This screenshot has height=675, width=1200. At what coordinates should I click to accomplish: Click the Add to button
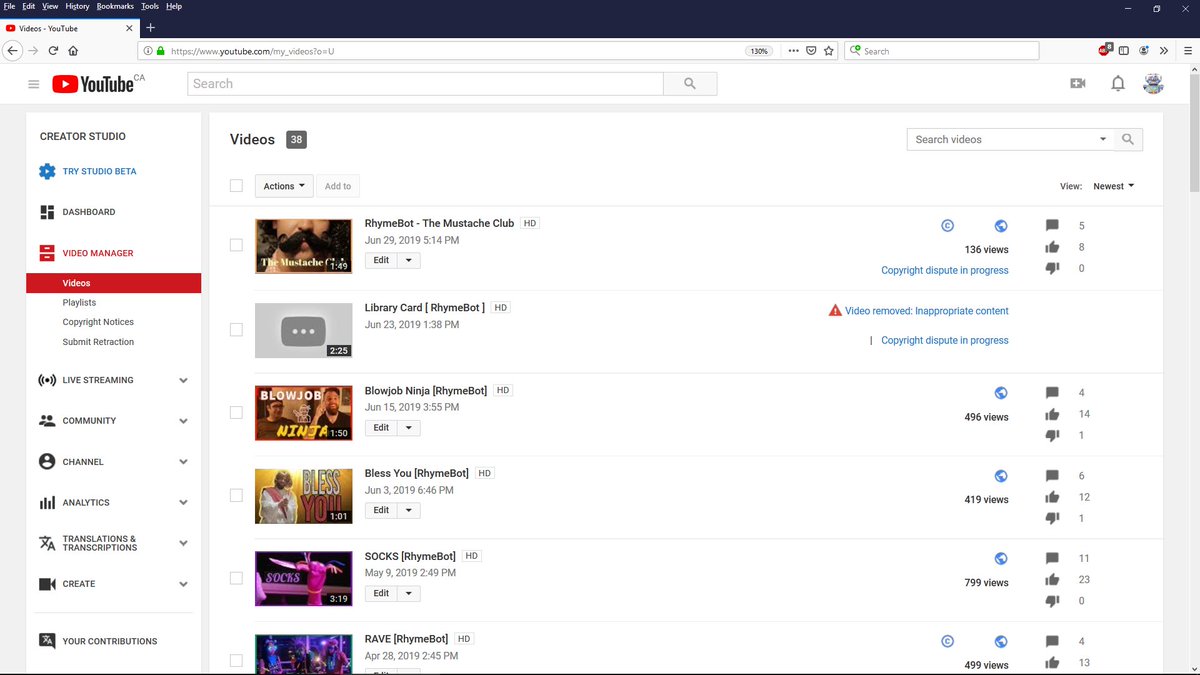pos(338,186)
